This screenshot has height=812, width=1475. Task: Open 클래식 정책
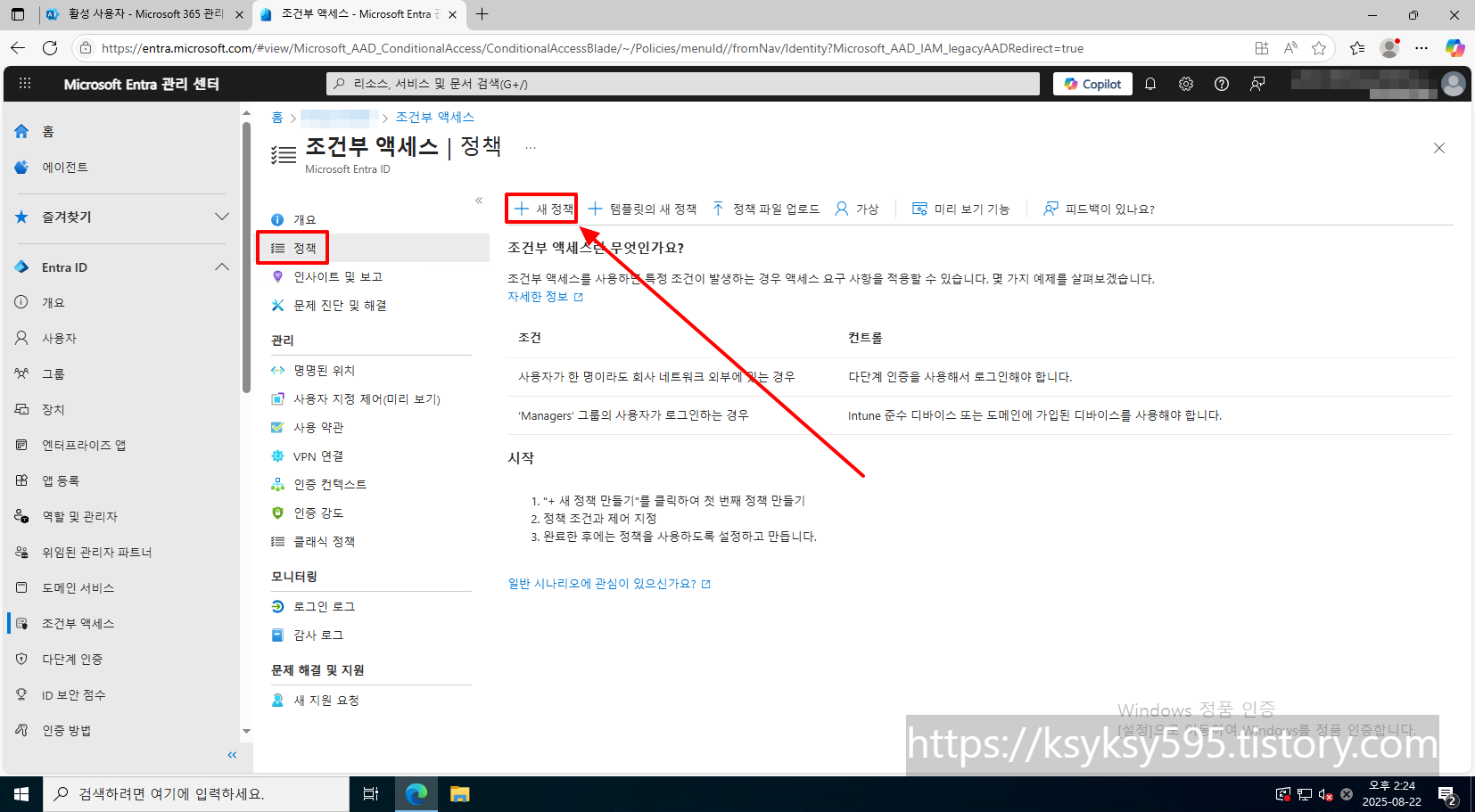click(x=324, y=541)
